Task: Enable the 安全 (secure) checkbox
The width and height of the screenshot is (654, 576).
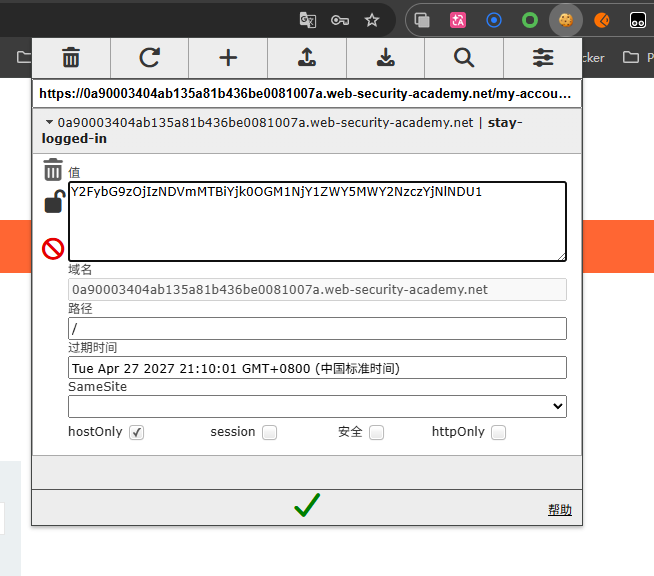Action: click(x=376, y=433)
